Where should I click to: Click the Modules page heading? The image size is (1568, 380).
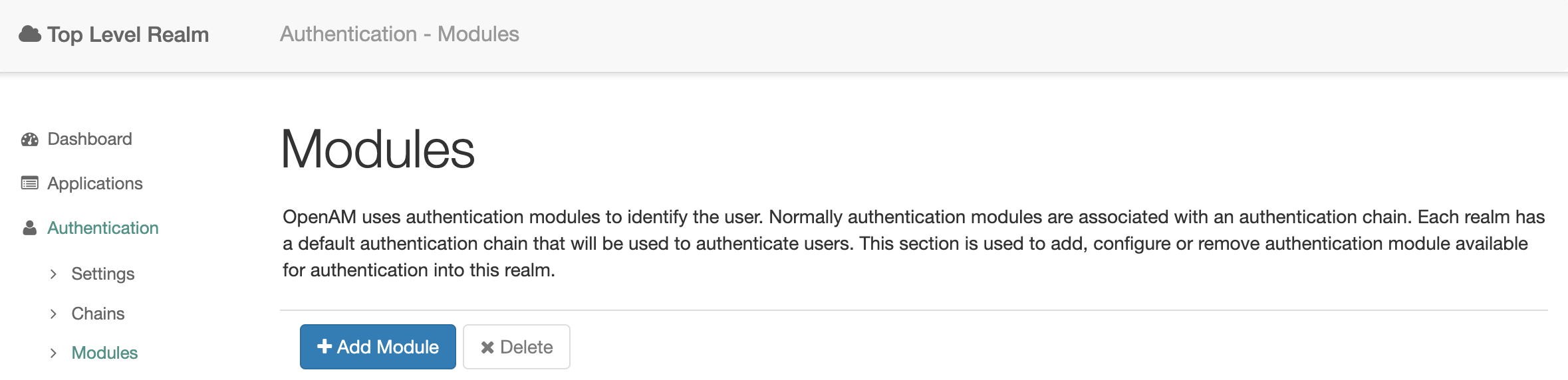click(x=378, y=149)
